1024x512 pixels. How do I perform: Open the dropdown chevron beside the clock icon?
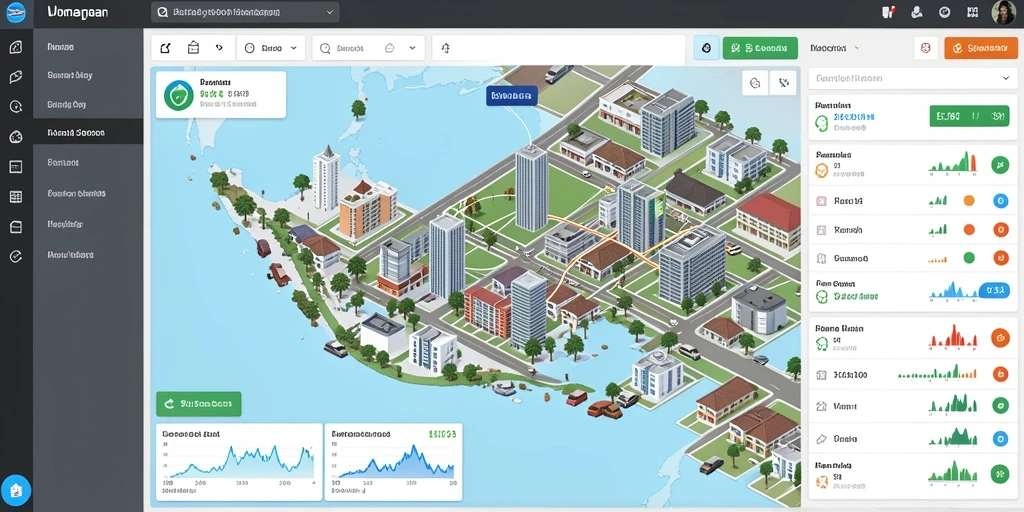coord(293,48)
